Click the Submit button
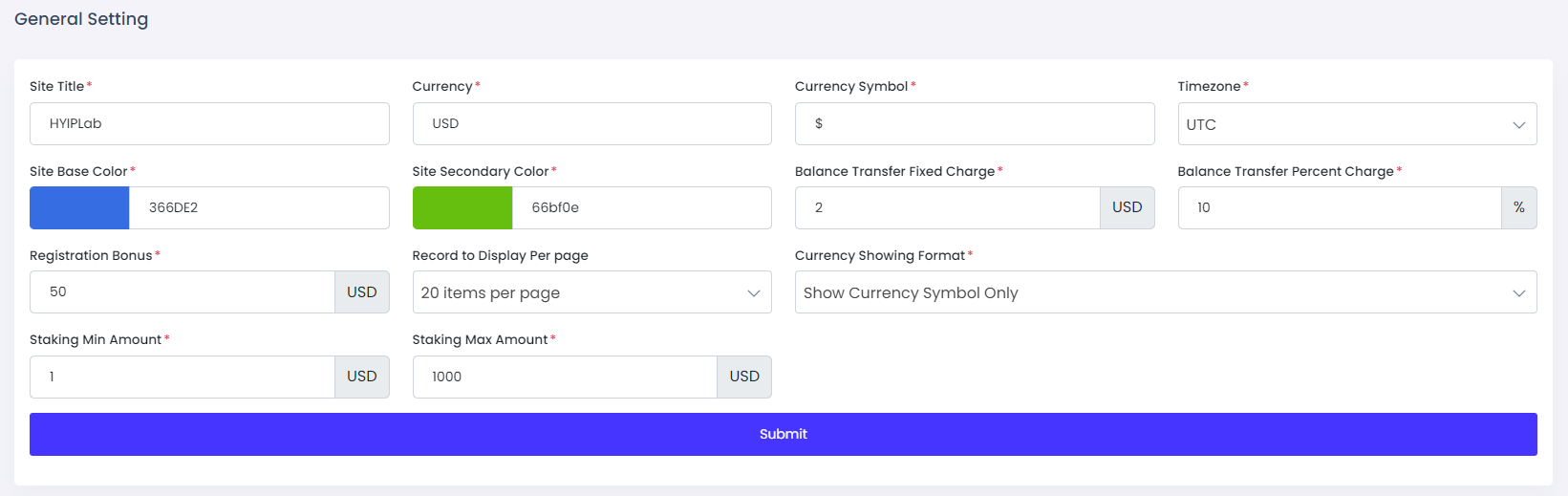 coord(783,434)
